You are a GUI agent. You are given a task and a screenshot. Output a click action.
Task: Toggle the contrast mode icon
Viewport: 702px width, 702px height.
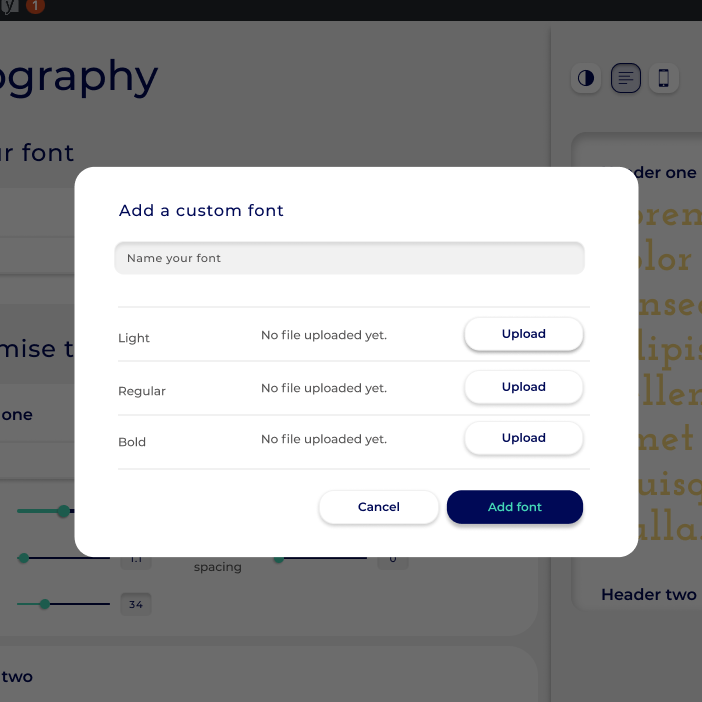click(x=586, y=78)
